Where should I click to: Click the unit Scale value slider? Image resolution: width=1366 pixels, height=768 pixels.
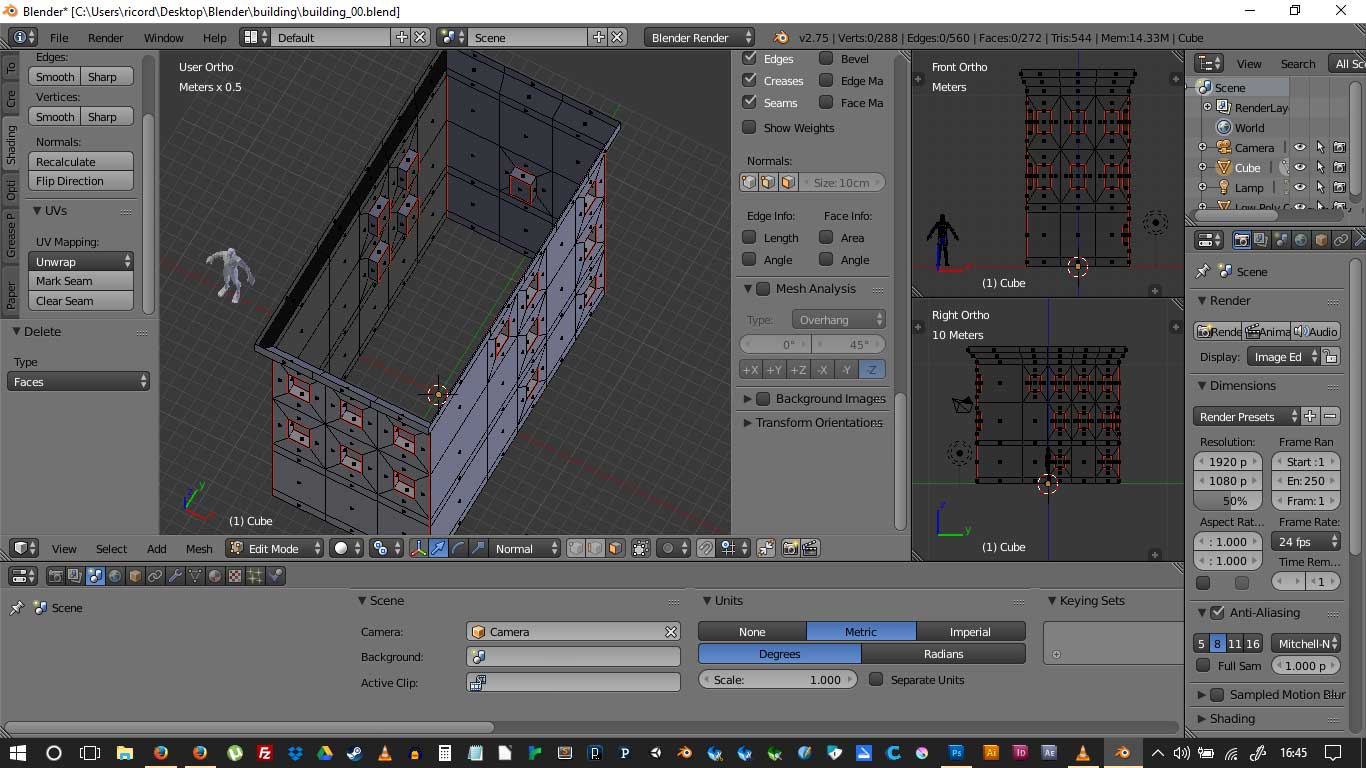tap(778, 680)
